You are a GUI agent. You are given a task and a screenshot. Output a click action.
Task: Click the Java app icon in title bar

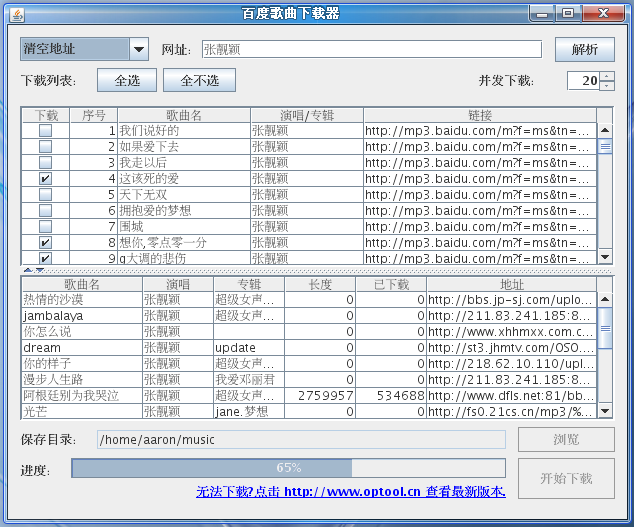tap(17, 15)
